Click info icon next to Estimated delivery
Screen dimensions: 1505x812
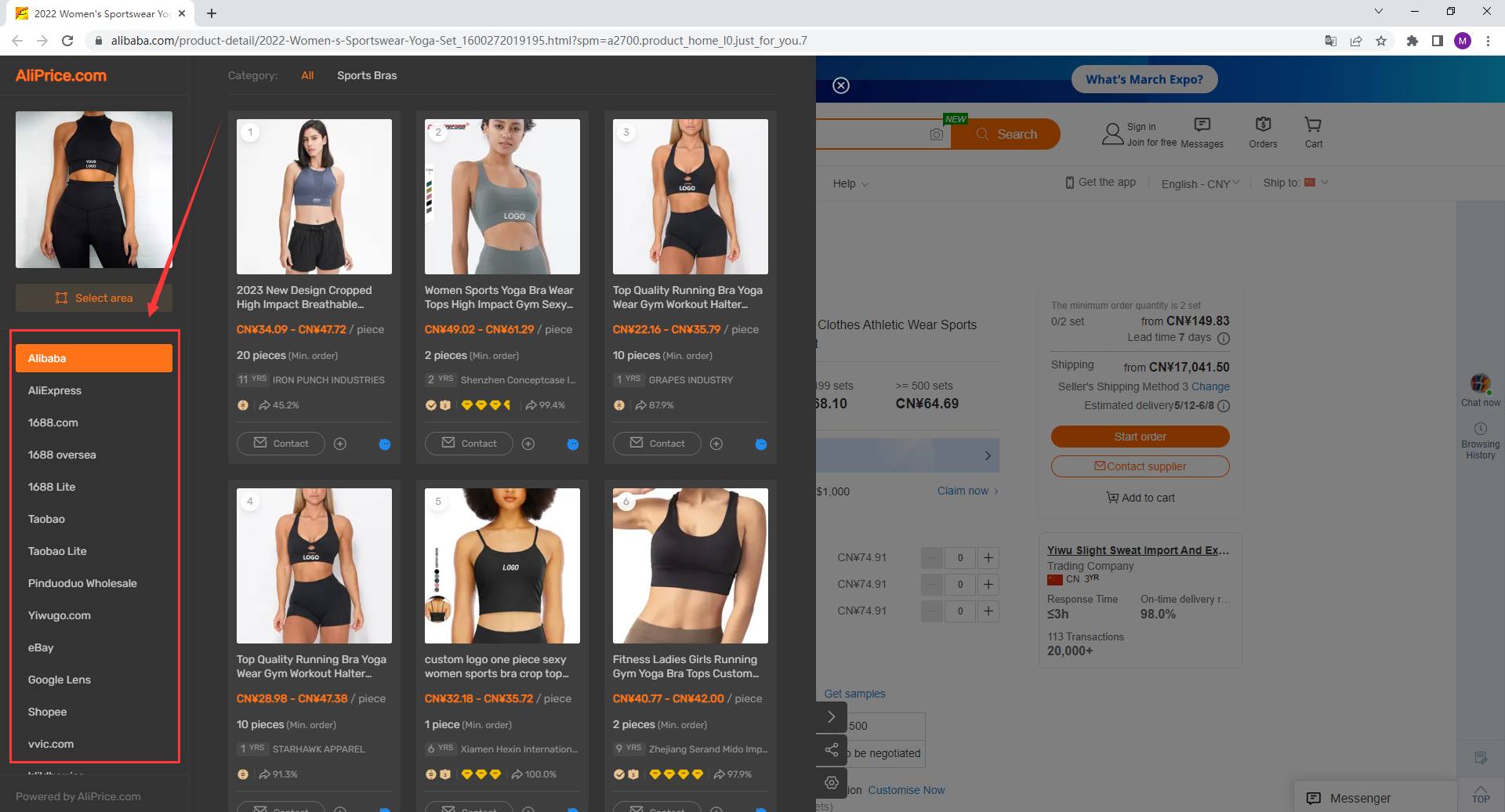pos(1224,406)
